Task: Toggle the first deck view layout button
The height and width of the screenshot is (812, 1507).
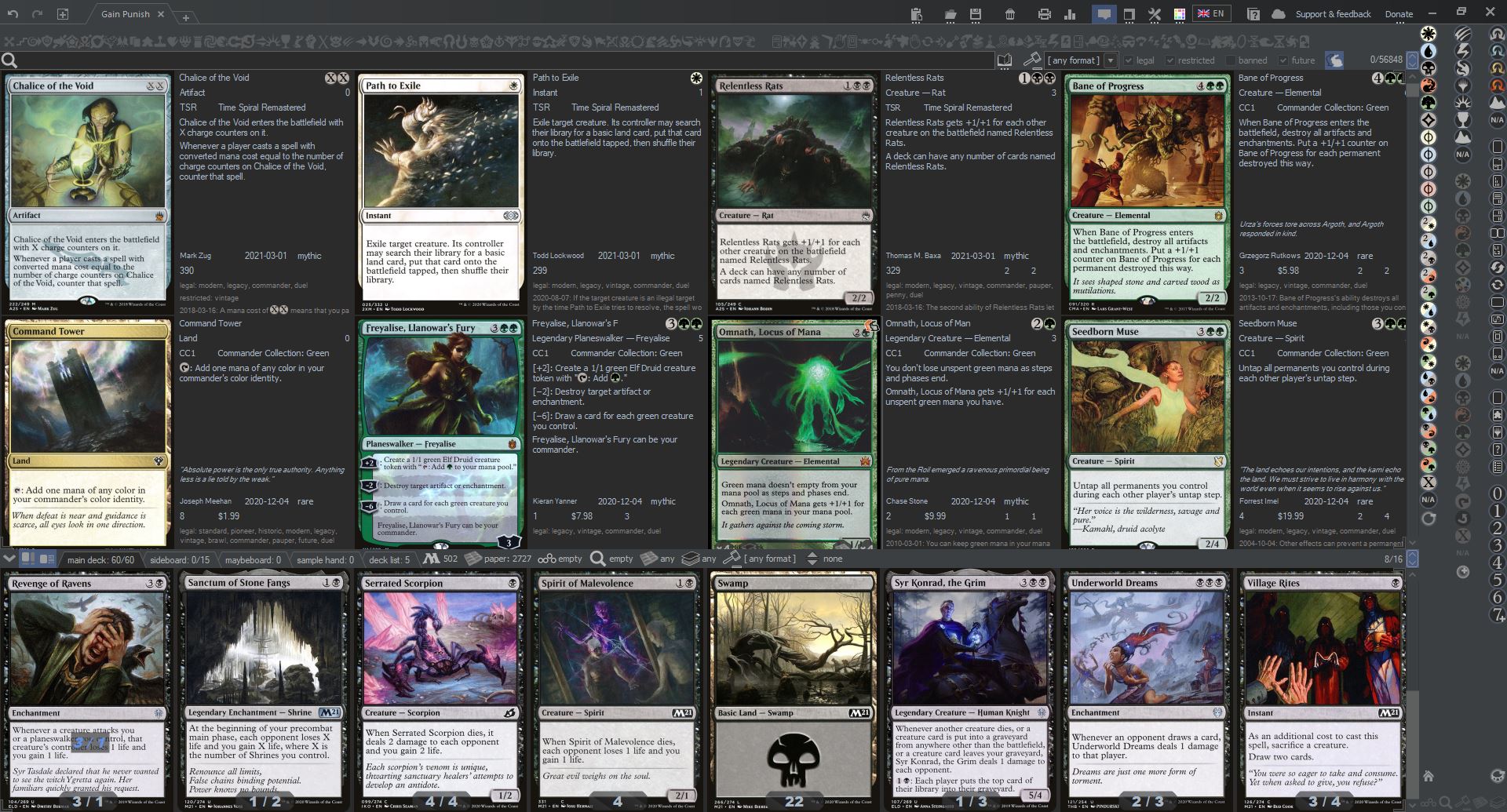Action: pyautogui.click(x=27, y=559)
